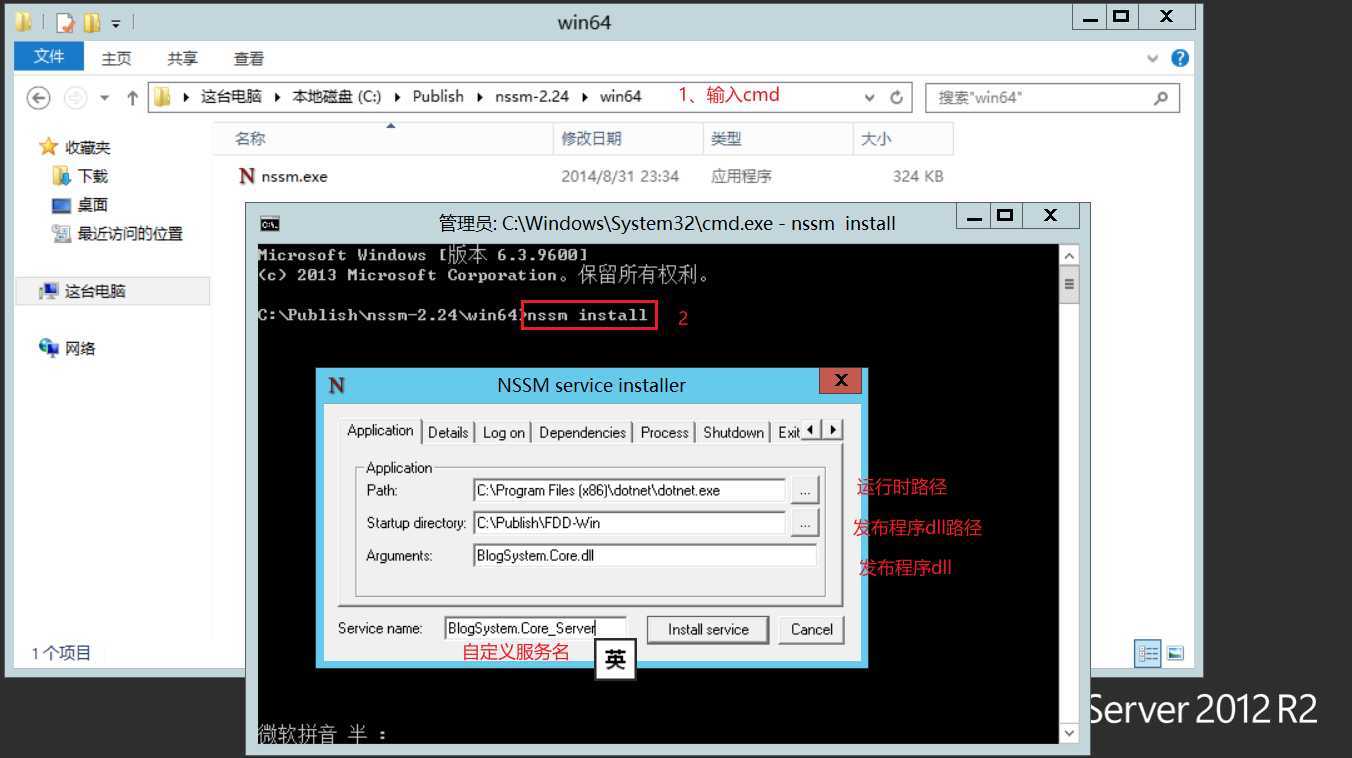Screen dimensions: 1352x758
Task: Open 收藏夹 in navigation pane
Action: tap(88, 147)
